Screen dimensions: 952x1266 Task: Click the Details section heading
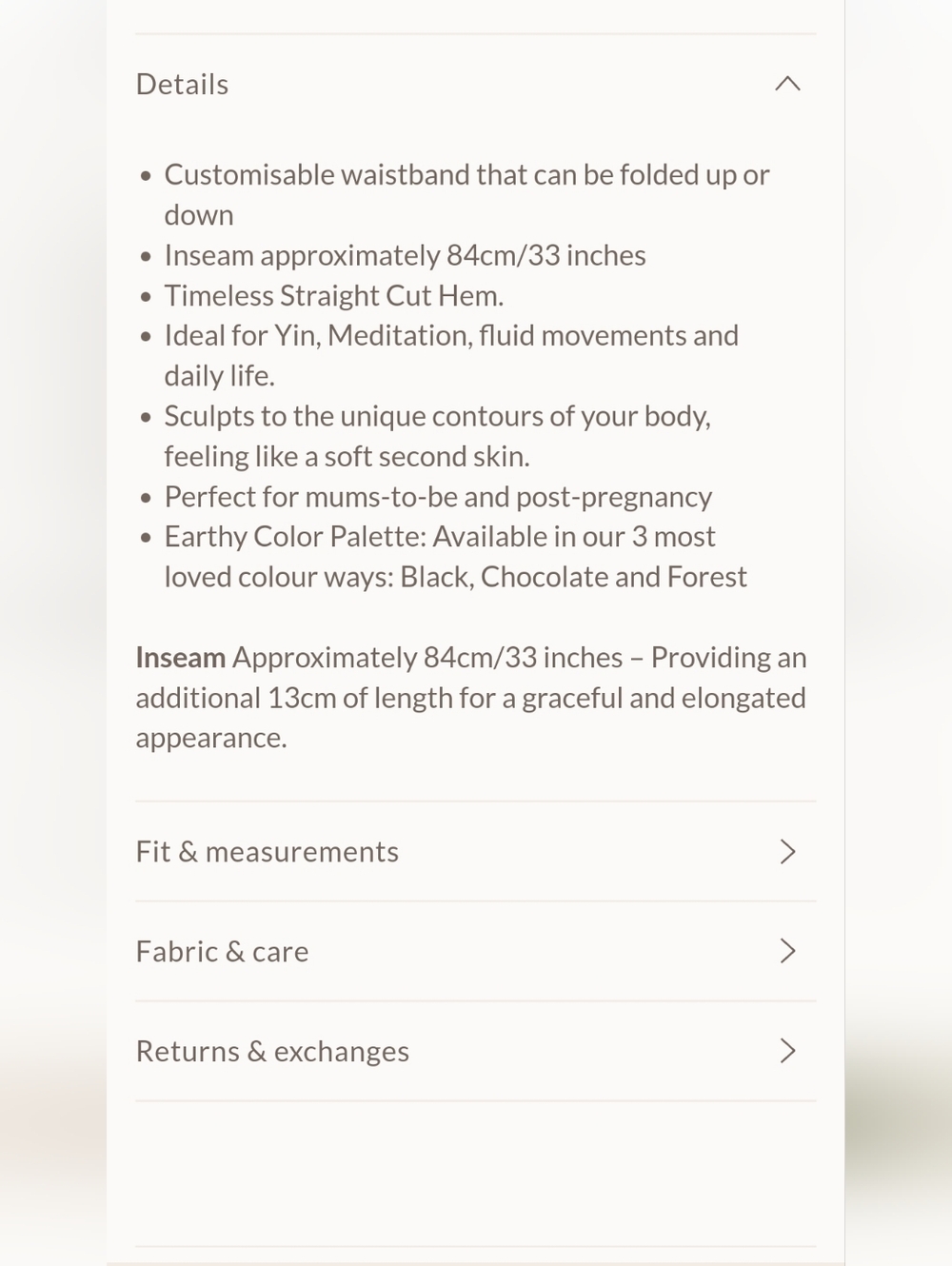(182, 84)
